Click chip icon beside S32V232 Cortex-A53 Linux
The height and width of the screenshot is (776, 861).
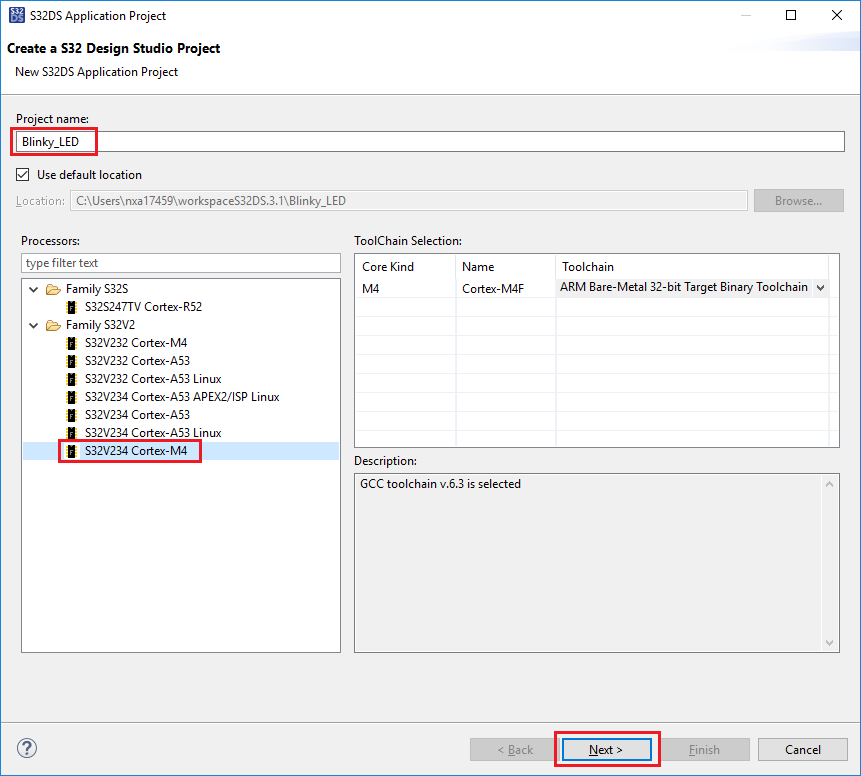pos(71,379)
